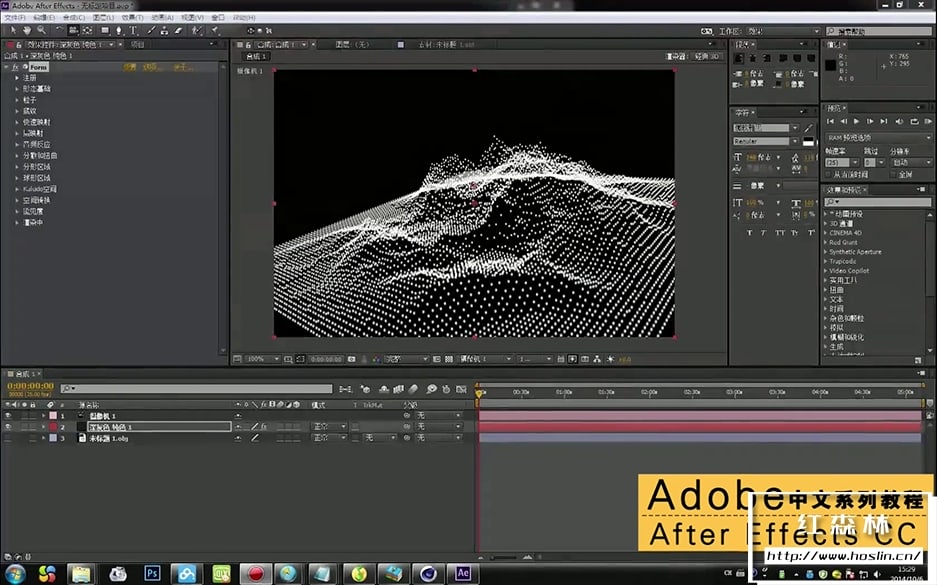Select the Rectangle shape tool
This screenshot has width=937, height=585.
[105, 30]
